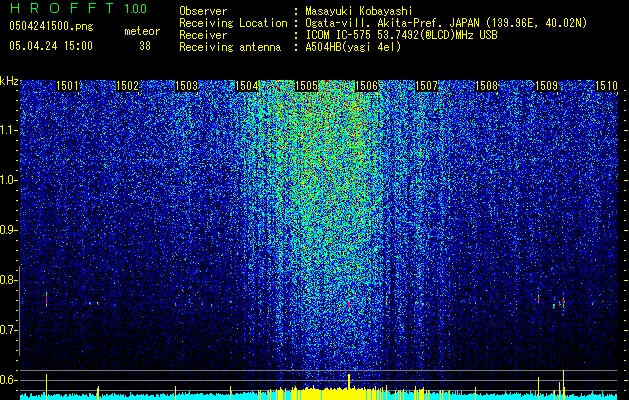The width and height of the screenshot is (629, 400).
Task: Click the HROFFT title text
Action: (x=62, y=8)
